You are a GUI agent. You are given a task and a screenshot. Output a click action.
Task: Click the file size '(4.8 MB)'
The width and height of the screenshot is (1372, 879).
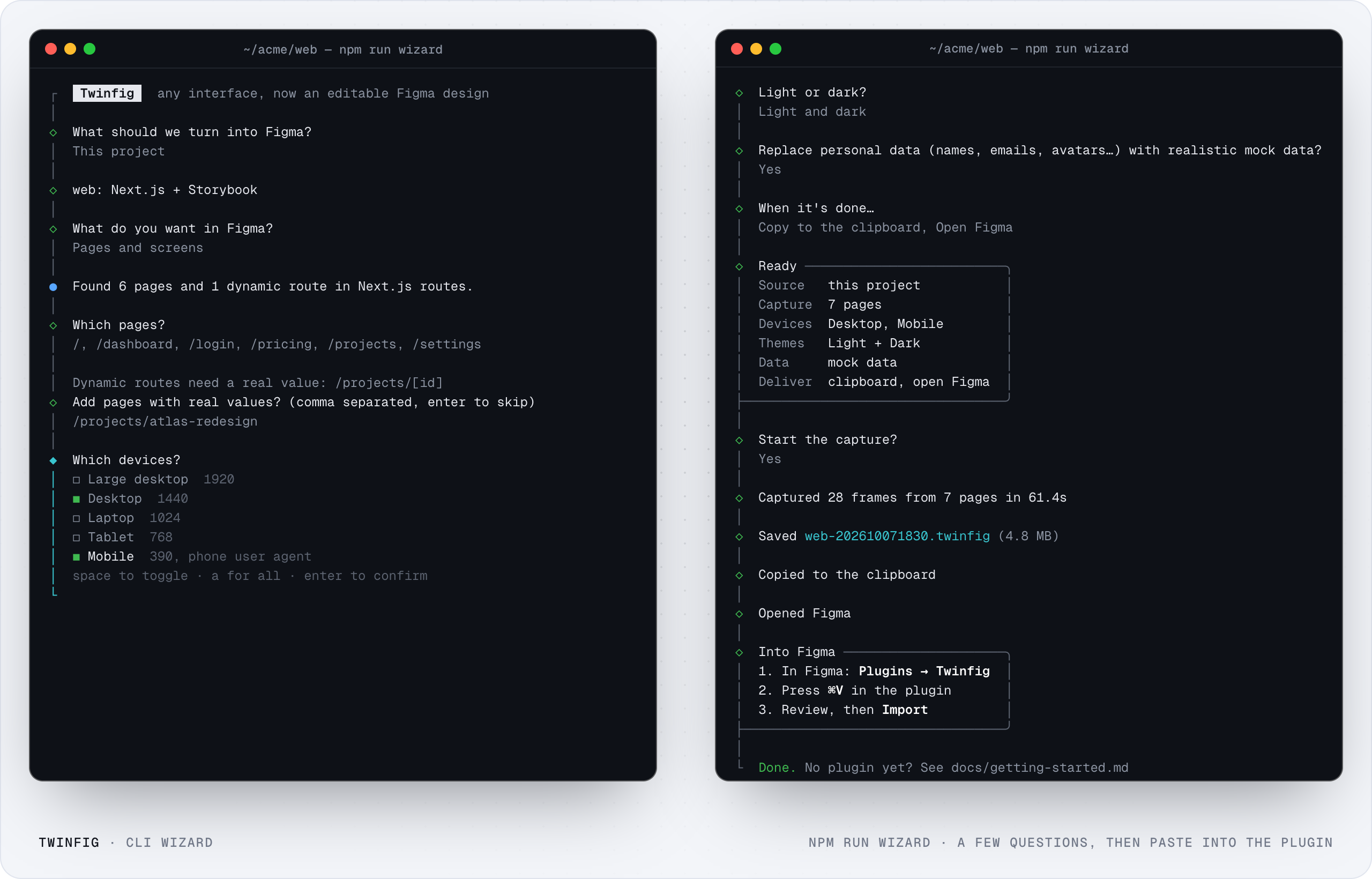coord(1028,536)
